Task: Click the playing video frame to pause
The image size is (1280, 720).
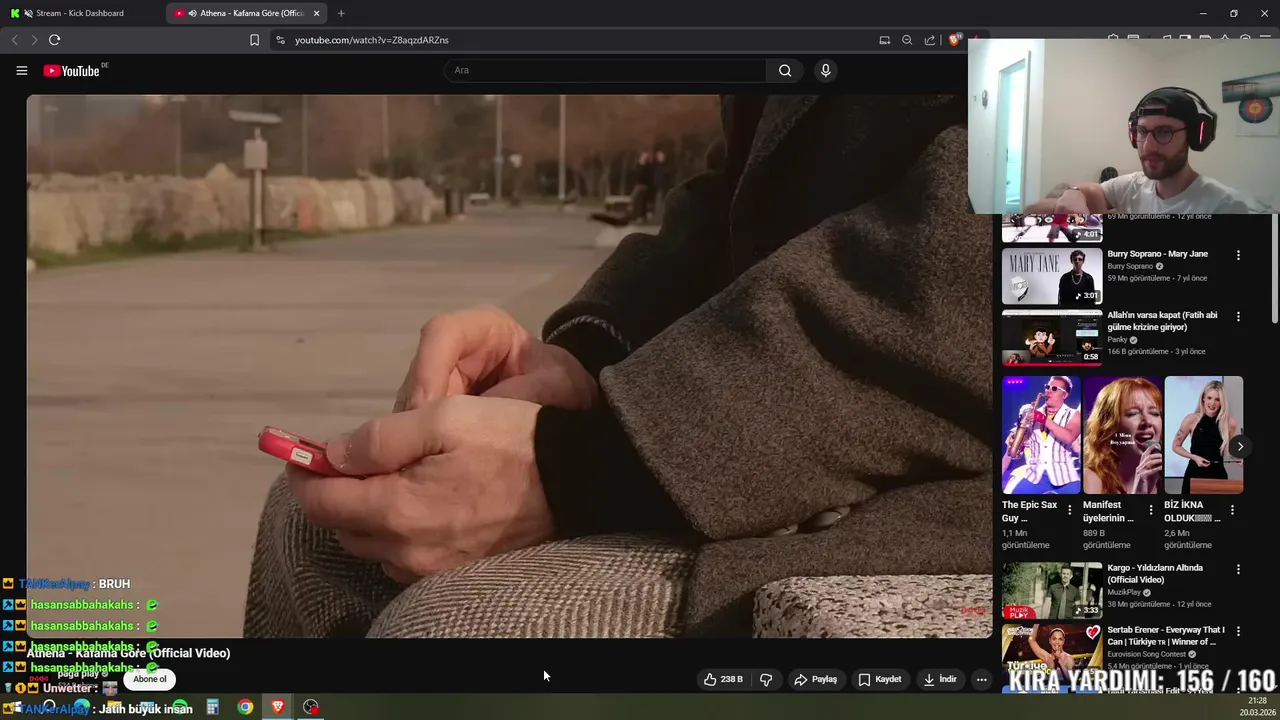Action: [x=509, y=366]
